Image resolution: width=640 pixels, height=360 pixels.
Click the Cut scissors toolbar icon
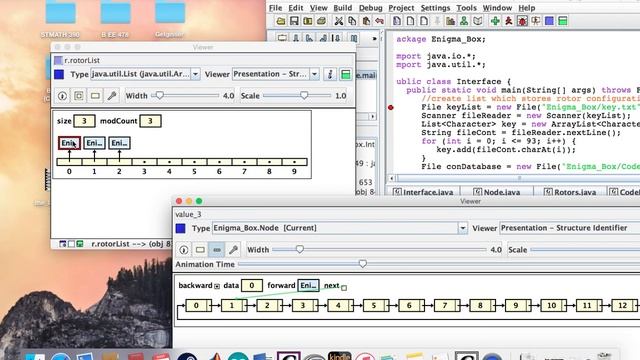[338, 21]
